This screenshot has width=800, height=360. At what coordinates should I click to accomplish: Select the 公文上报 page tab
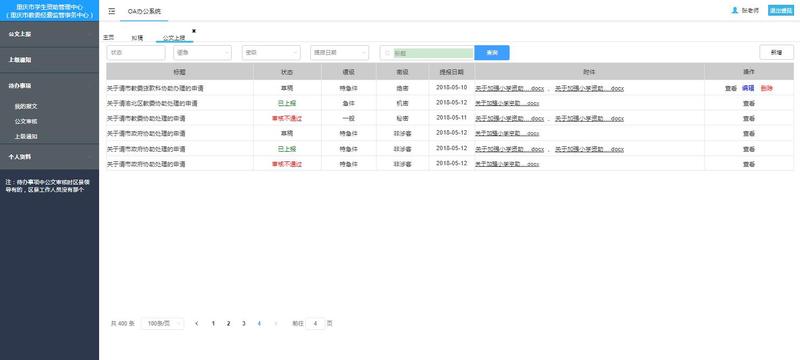(173, 38)
